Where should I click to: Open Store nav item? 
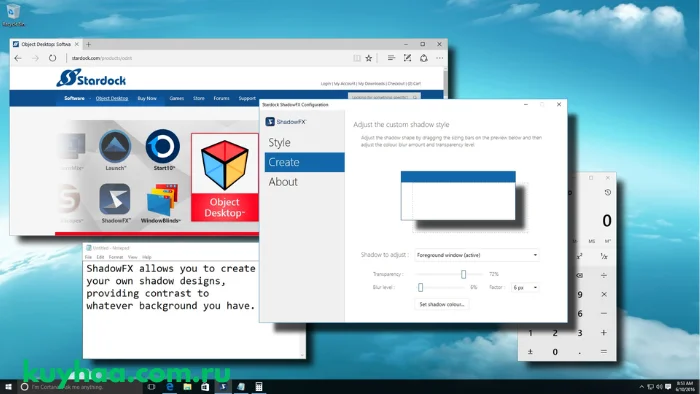(x=199, y=98)
